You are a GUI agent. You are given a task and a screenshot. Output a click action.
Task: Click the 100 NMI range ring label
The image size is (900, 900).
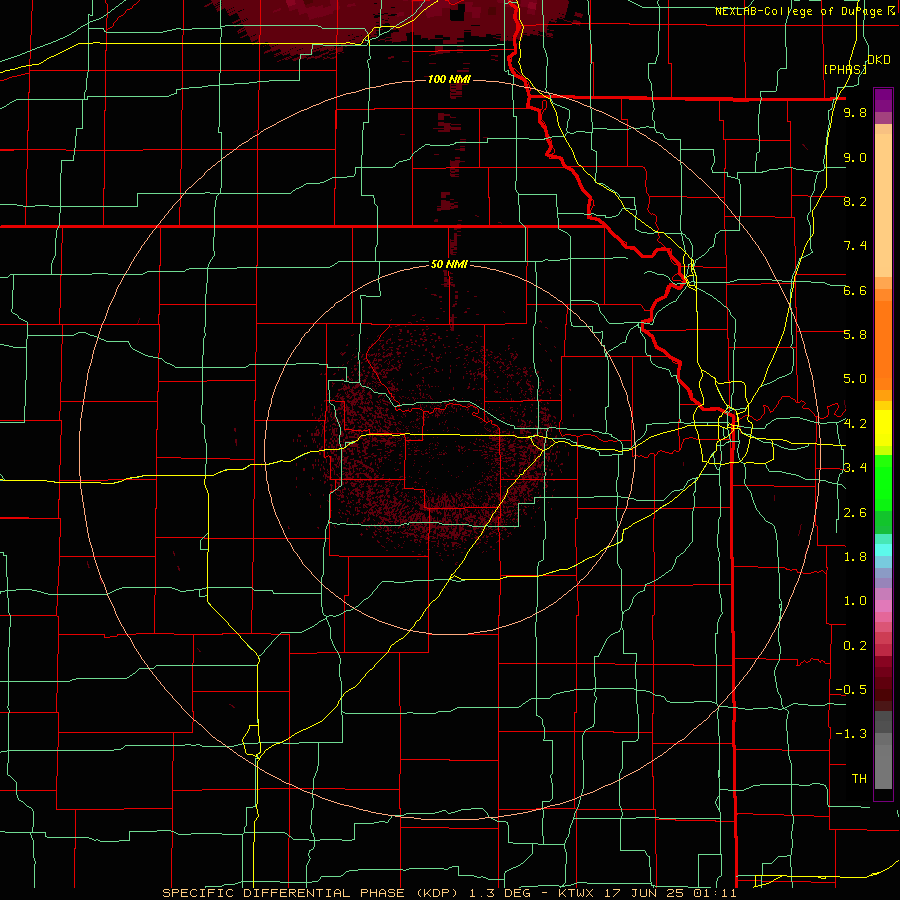pos(449,79)
